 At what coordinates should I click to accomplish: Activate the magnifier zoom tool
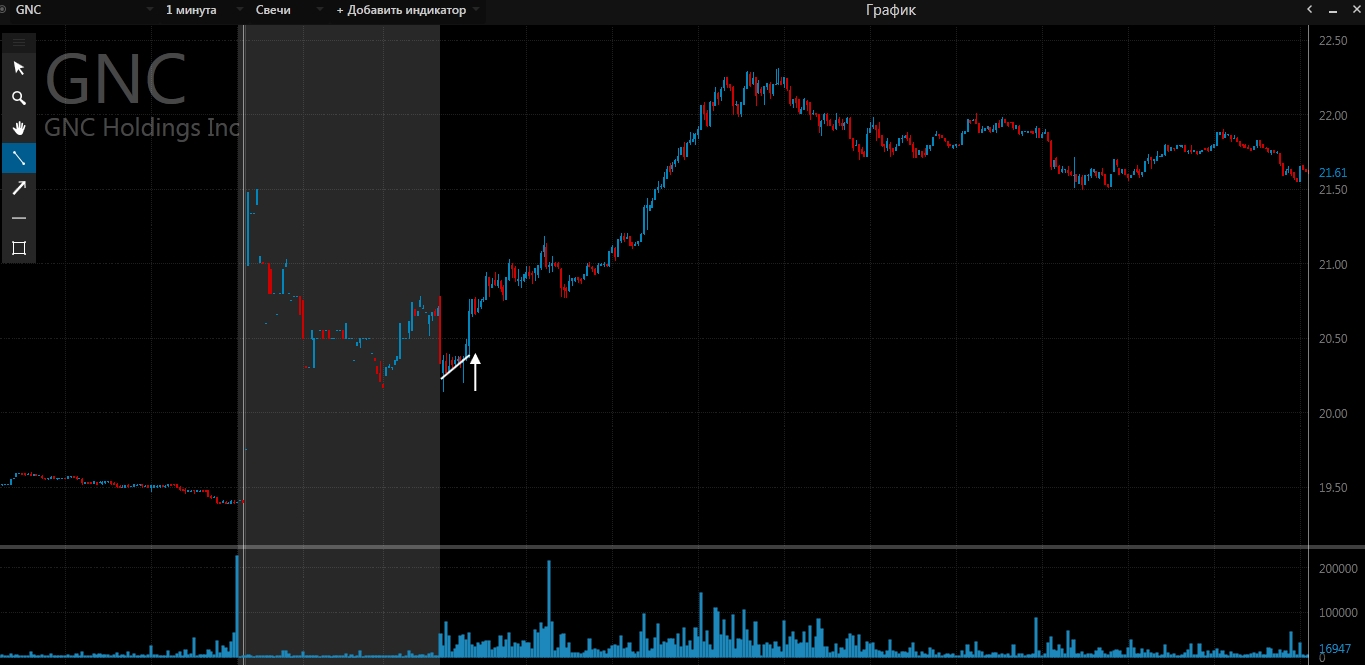pyautogui.click(x=18, y=98)
